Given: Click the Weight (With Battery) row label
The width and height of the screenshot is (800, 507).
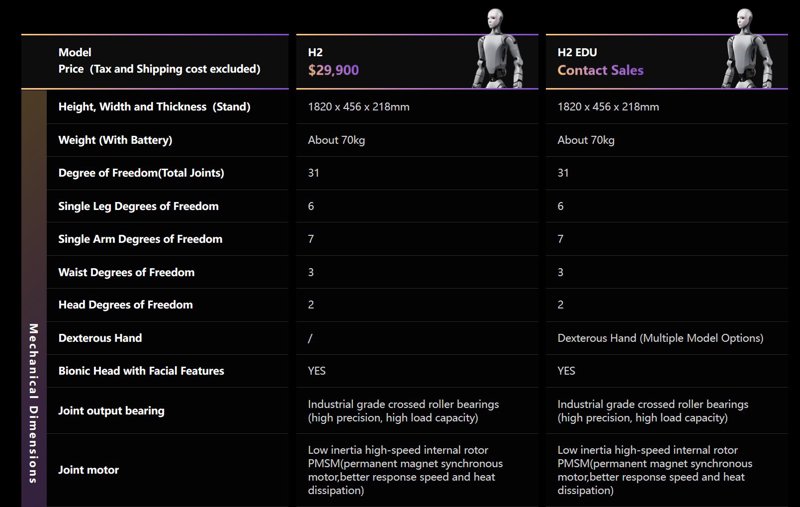Looking at the screenshot, I should pyautogui.click(x=115, y=140).
